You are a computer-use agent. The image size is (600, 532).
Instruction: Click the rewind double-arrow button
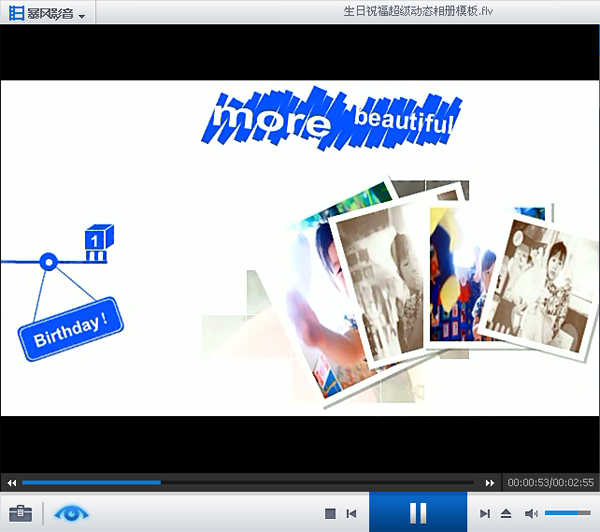12,483
